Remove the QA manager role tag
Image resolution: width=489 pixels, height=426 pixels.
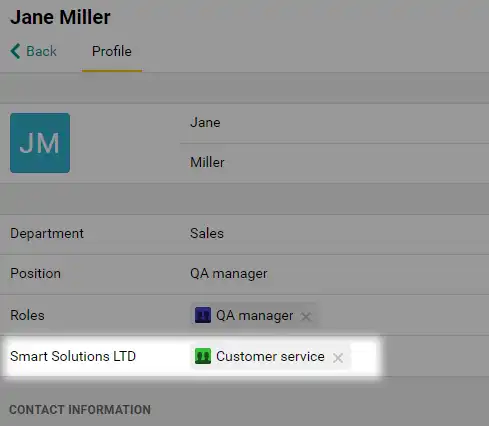tap(306, 316)
